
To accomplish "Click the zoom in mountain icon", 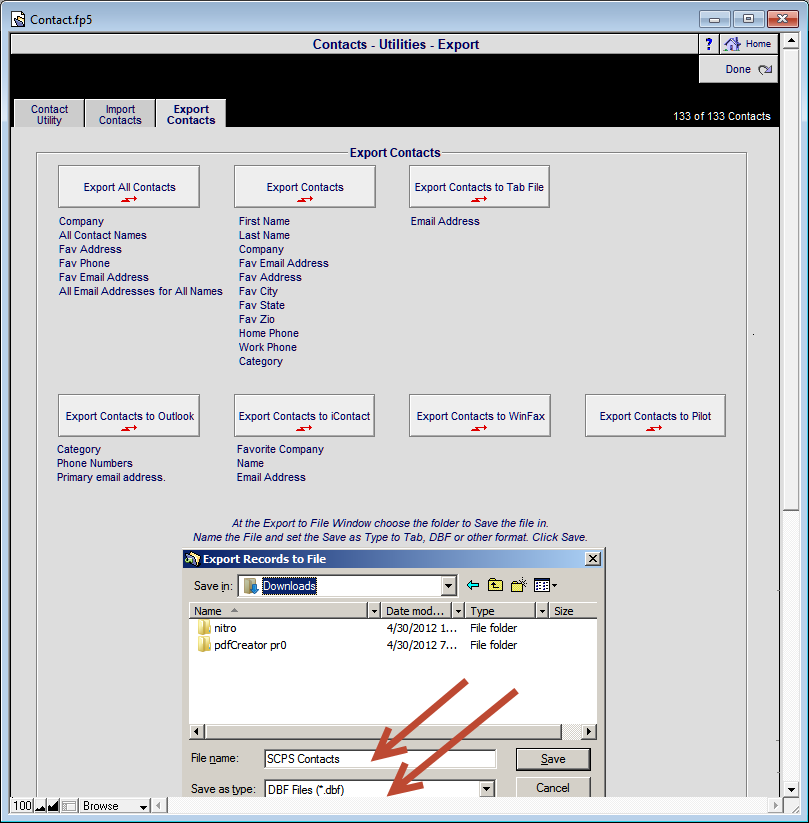I will [53, 806].
